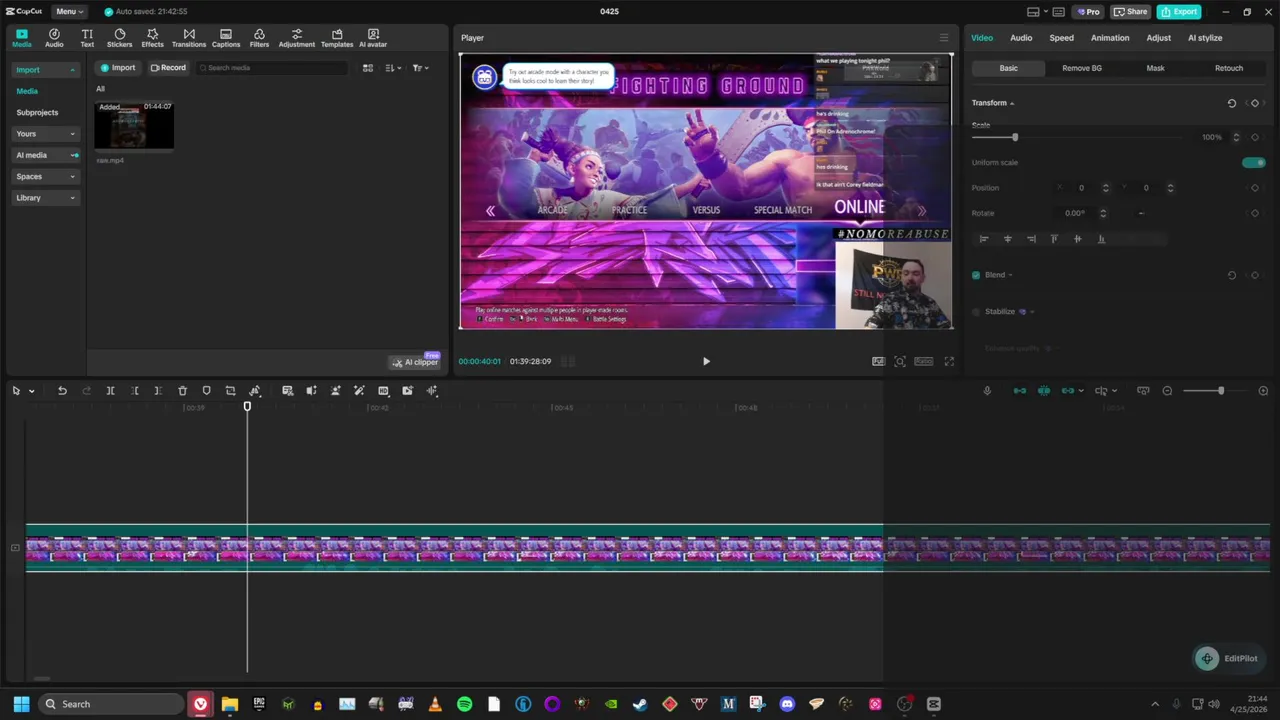Screen dimensions: 1280x720
Task: Select the Remove BG sub-tab
Action: [x=1082, y=68]
